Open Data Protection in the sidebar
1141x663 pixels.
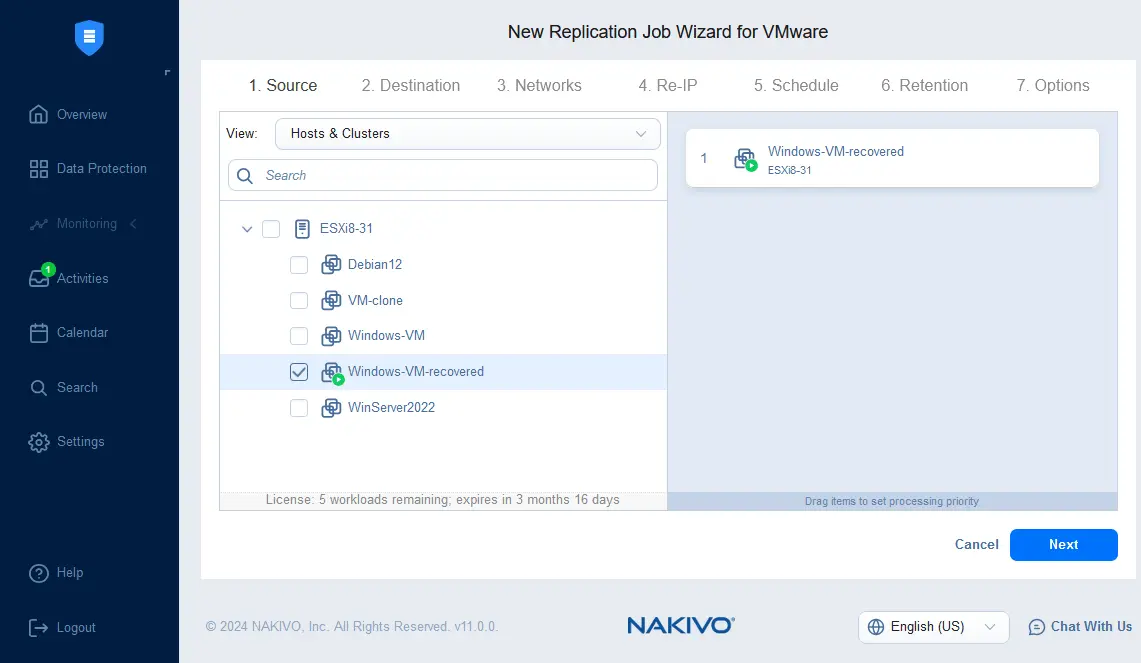click(x=102, y=168)
